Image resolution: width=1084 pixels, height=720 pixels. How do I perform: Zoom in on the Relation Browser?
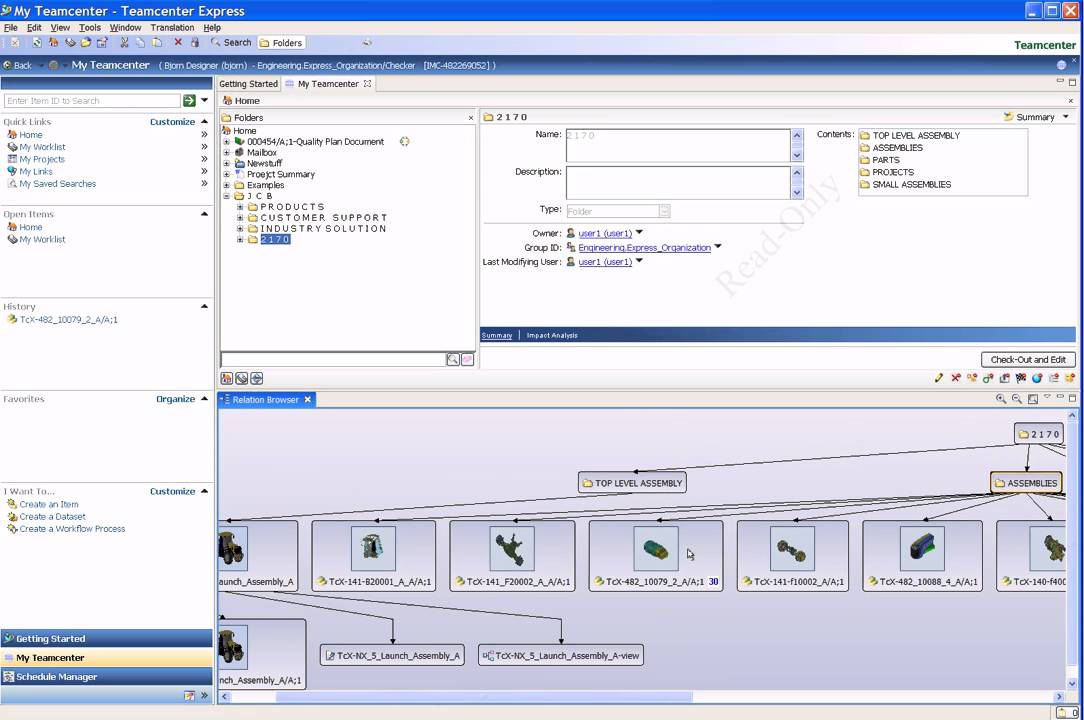(x=1000, y=399)
